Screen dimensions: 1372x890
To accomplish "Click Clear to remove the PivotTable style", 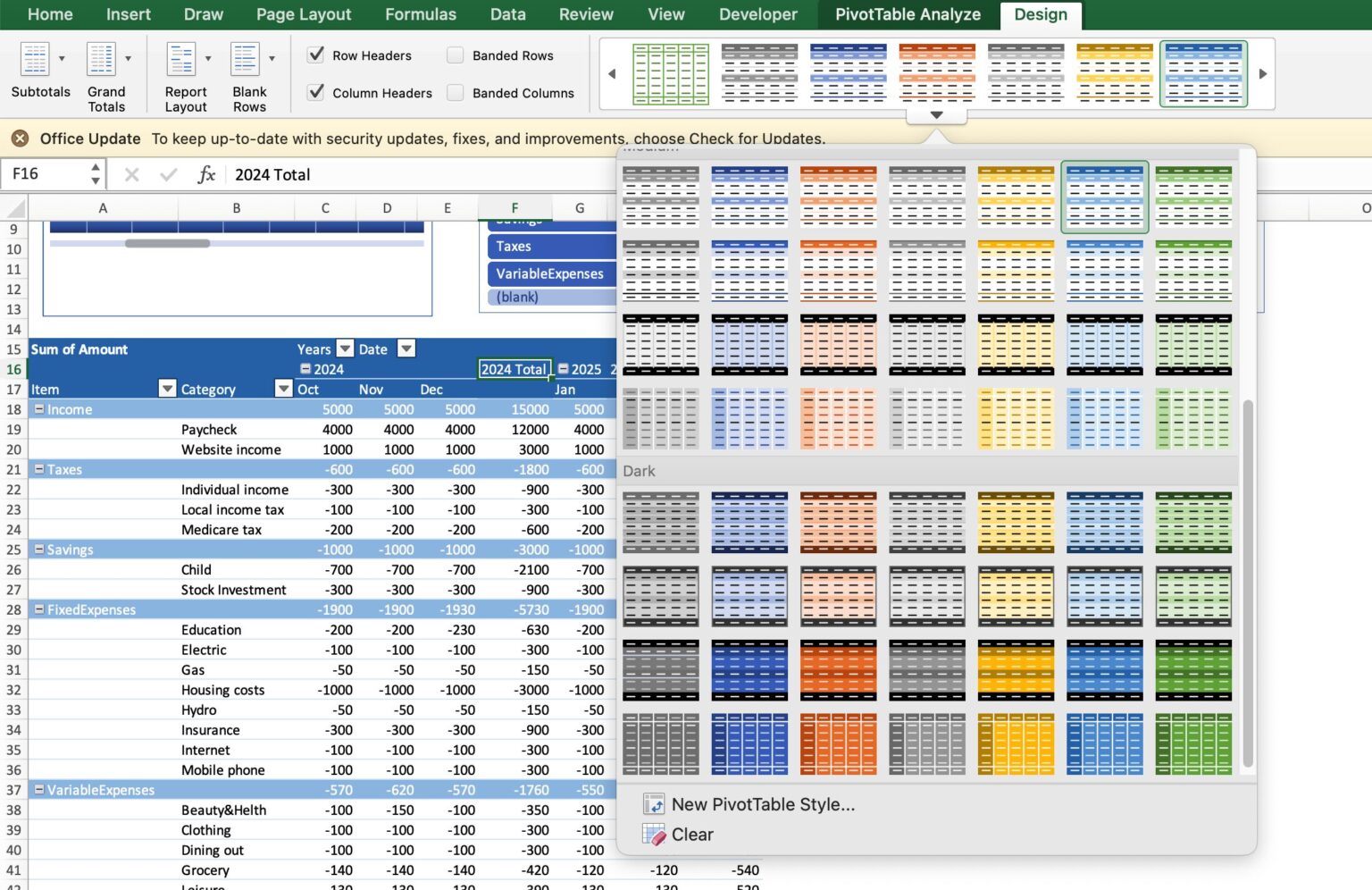I will 692,835.
